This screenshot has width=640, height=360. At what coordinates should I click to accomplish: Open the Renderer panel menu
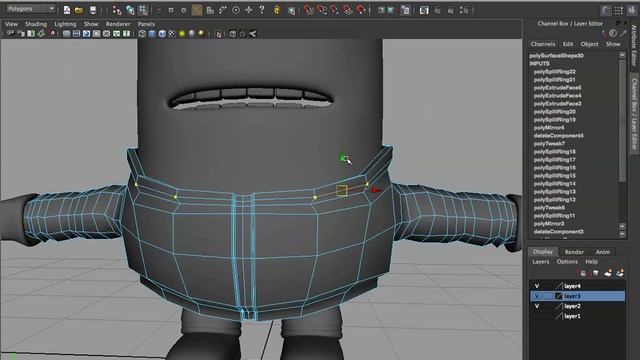118,24
